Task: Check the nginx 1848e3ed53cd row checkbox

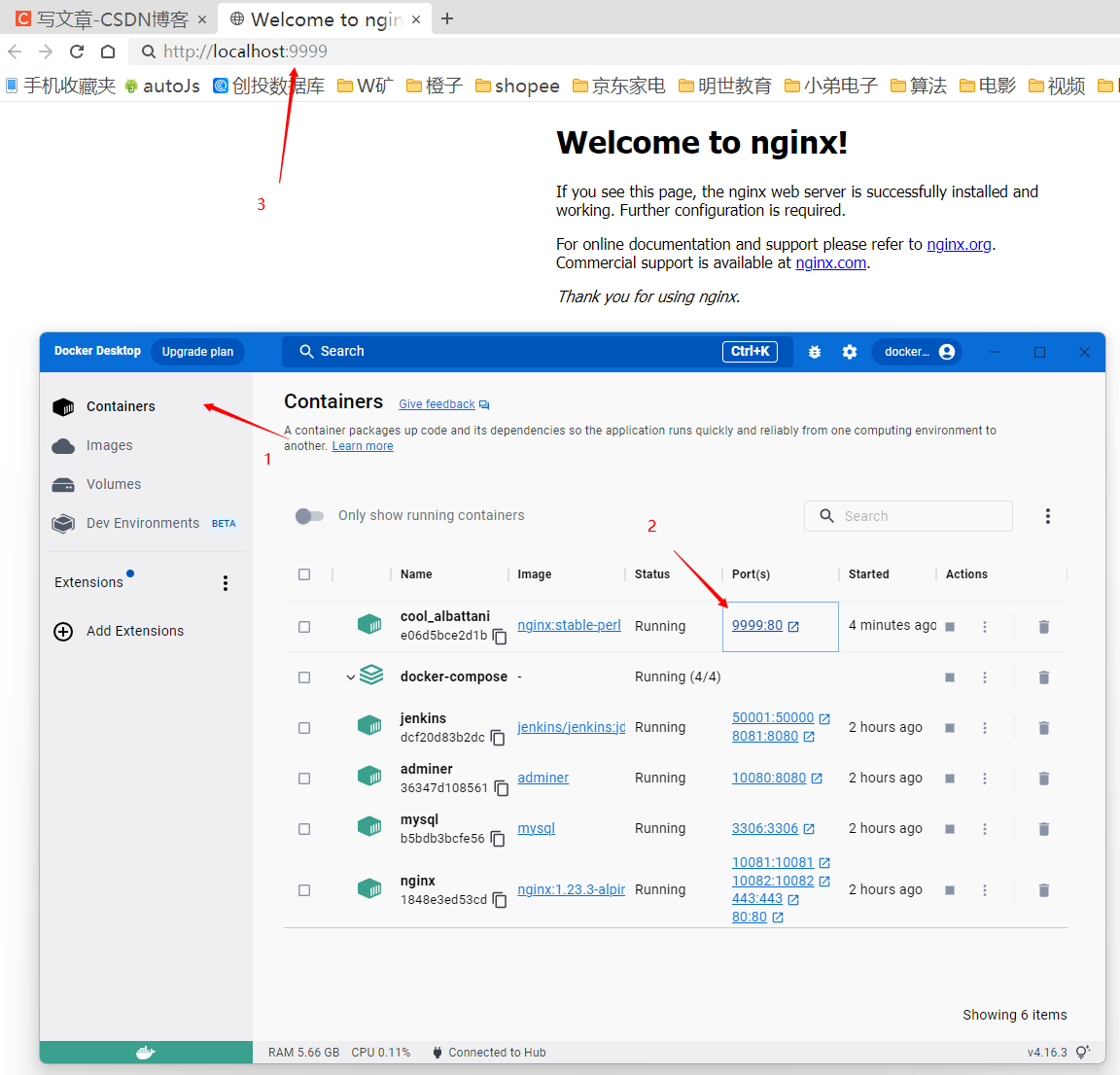Action: 304,890
